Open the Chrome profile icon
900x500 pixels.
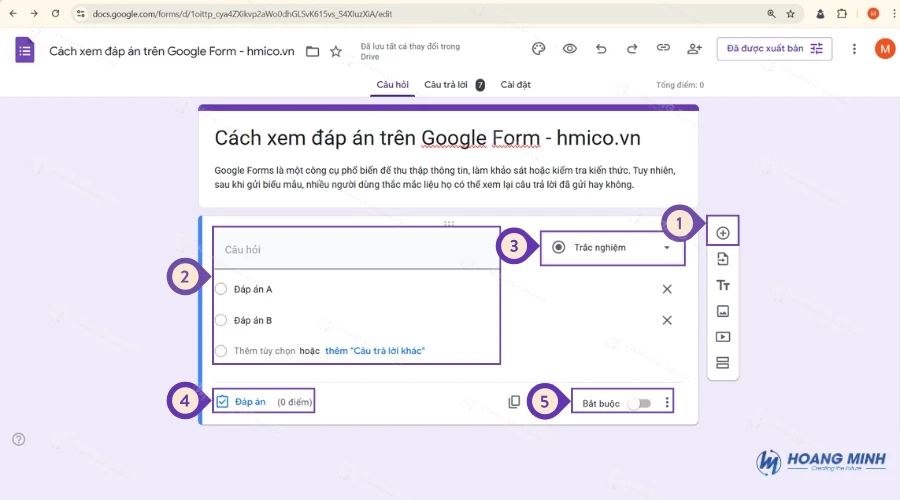(873, 14)
